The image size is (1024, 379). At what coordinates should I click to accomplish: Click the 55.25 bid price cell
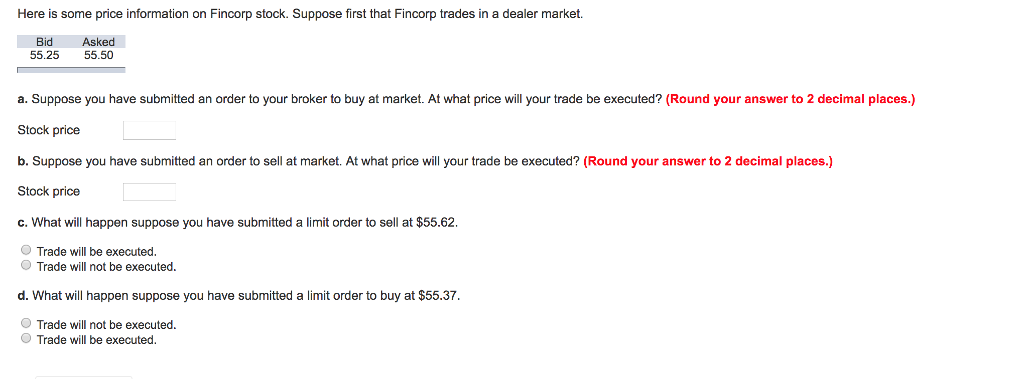tap(44, 56)
